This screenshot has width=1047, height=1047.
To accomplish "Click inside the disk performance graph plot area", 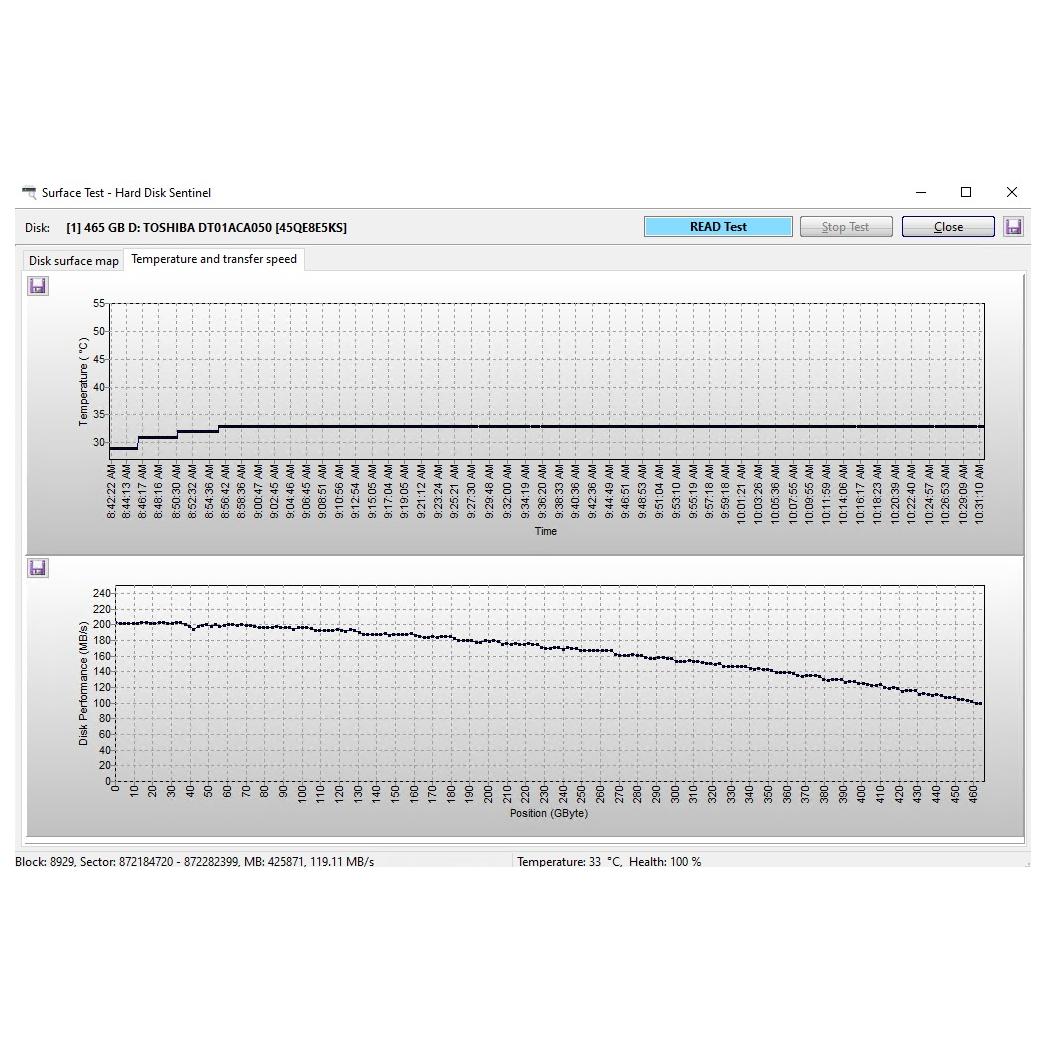I will [x=548, y=682].
